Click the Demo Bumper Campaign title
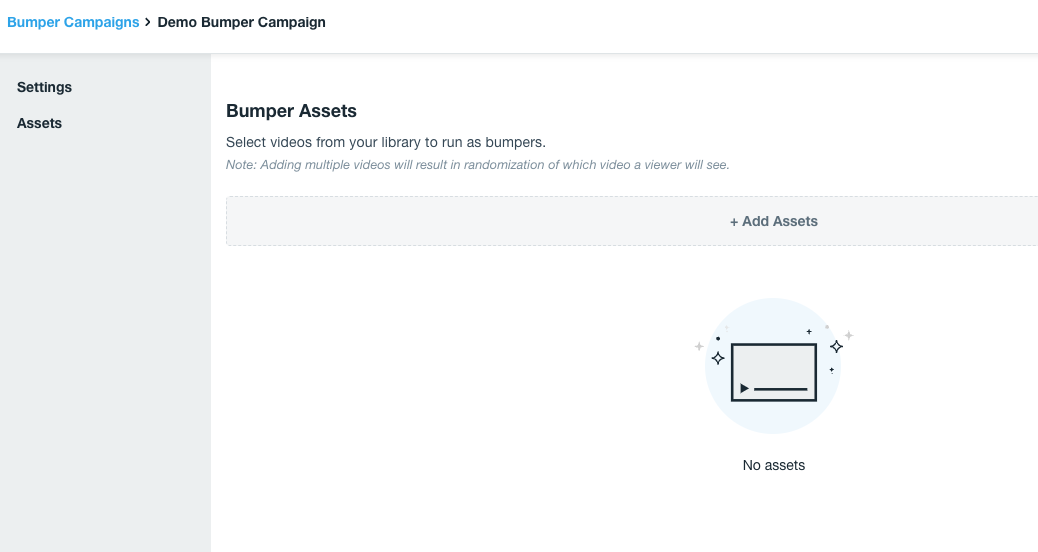The height and width of the screenshot is (552, 1038). (x=241, y=22)
